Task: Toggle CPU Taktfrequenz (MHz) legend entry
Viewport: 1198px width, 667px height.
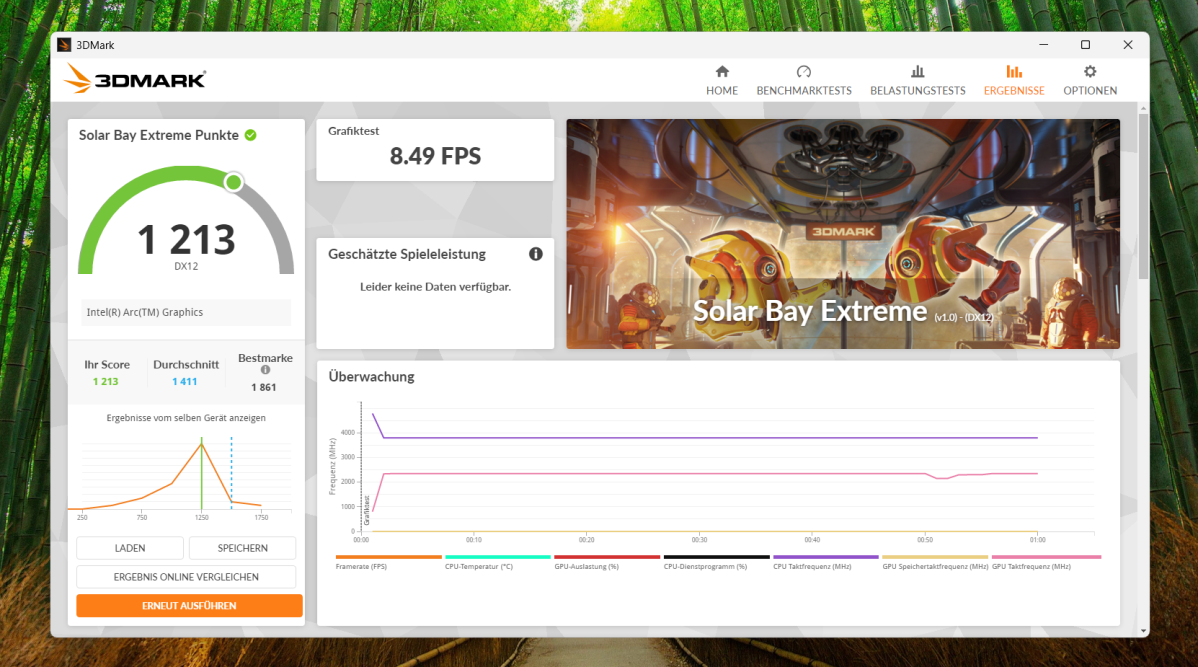Action: [825, 562]
